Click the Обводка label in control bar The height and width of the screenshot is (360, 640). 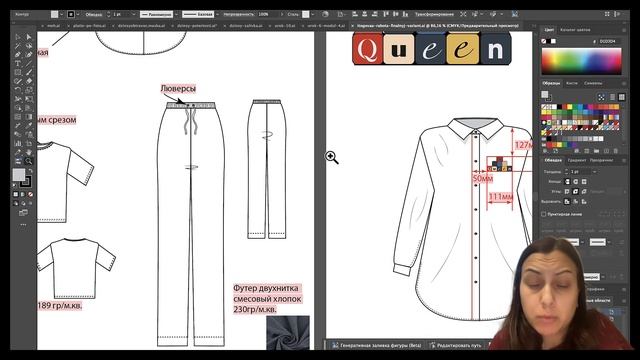[93, 14]
